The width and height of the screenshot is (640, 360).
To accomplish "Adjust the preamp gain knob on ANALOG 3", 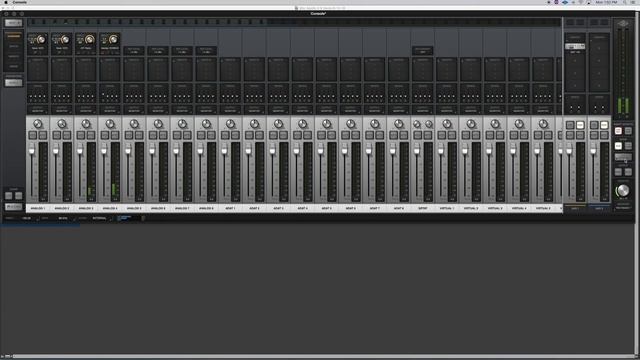I will click(89, 40).
